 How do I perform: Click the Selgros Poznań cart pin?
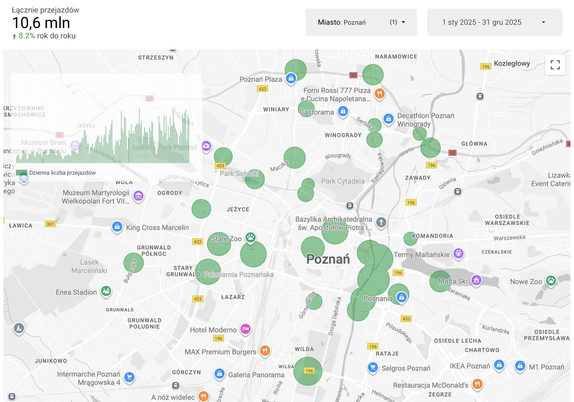coord(373,367)
